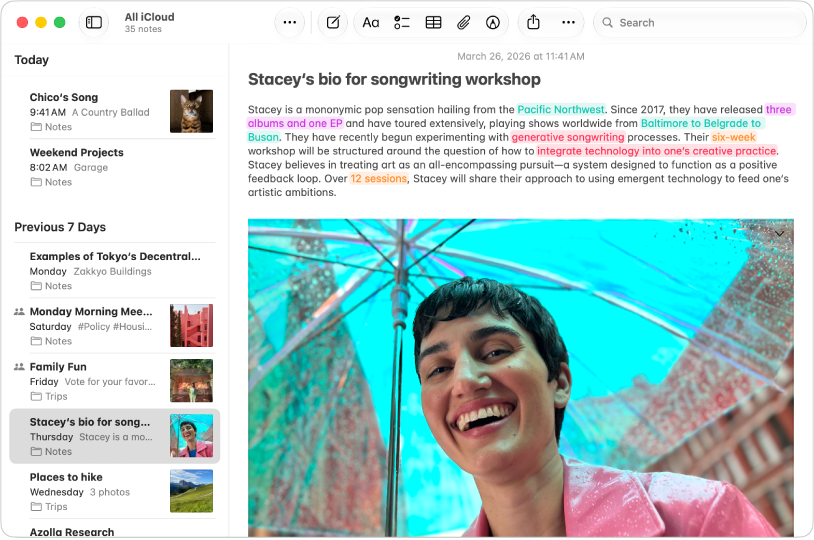
Task: Click the magnifying glass search icon
Action: coord(607,23)
